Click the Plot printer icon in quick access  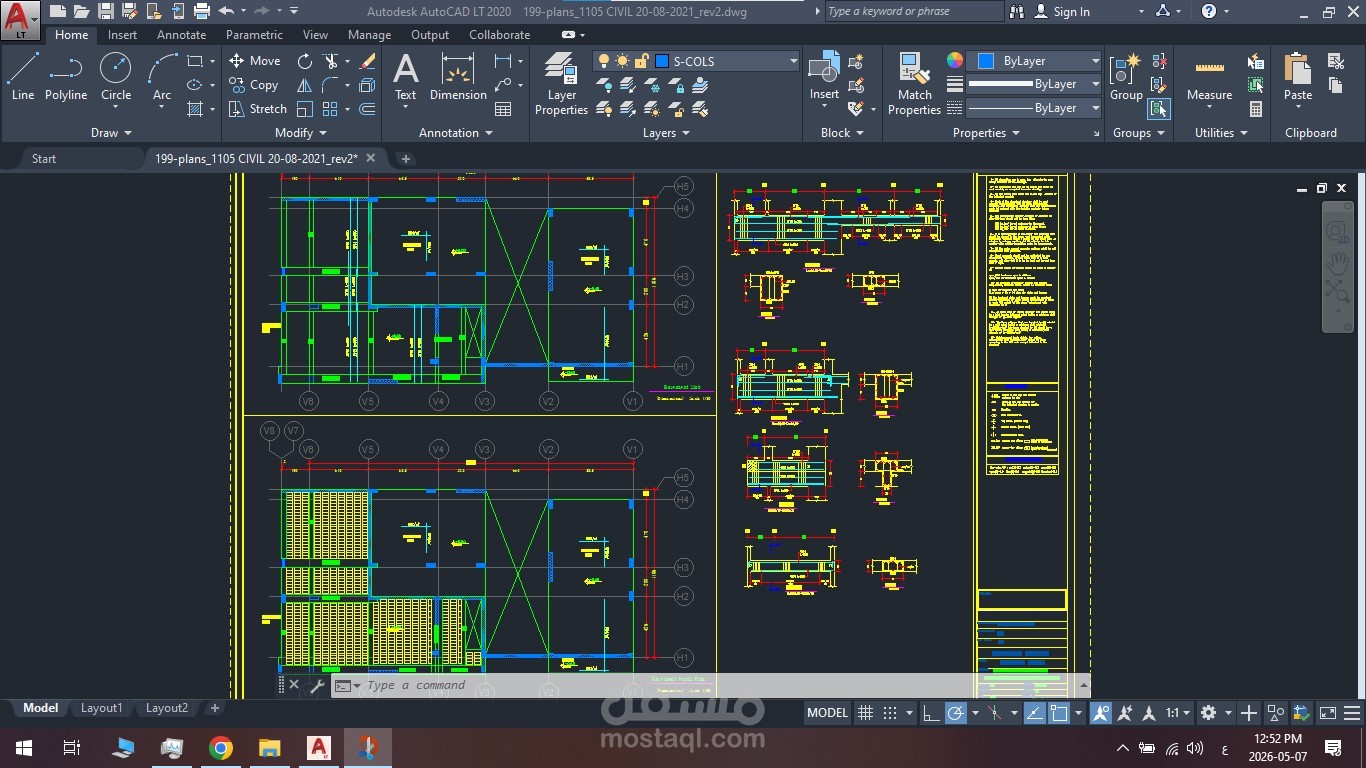pos(202,11)
